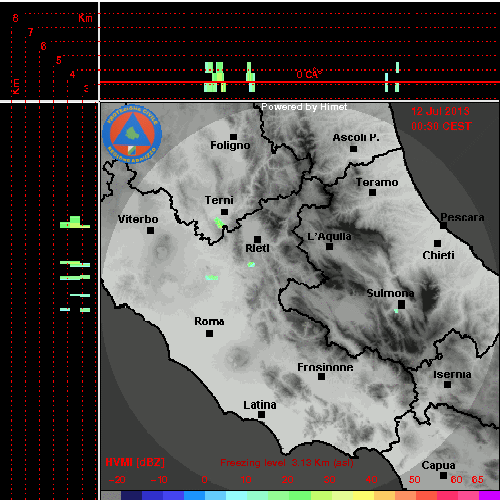Viewport: 500px width, 500px height.
Task: Pick the dark navy color bar swatch
Action: click(132, 495)
